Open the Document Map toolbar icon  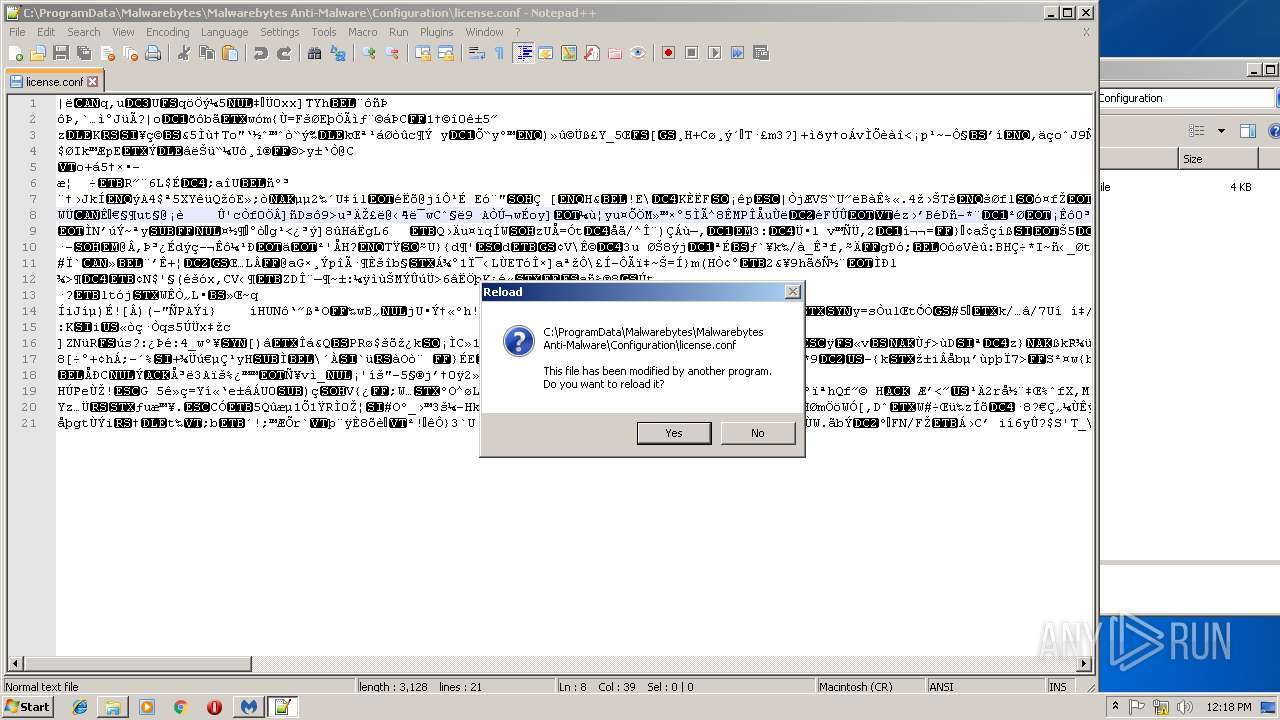pyautogui.click(x=569, y=53)
